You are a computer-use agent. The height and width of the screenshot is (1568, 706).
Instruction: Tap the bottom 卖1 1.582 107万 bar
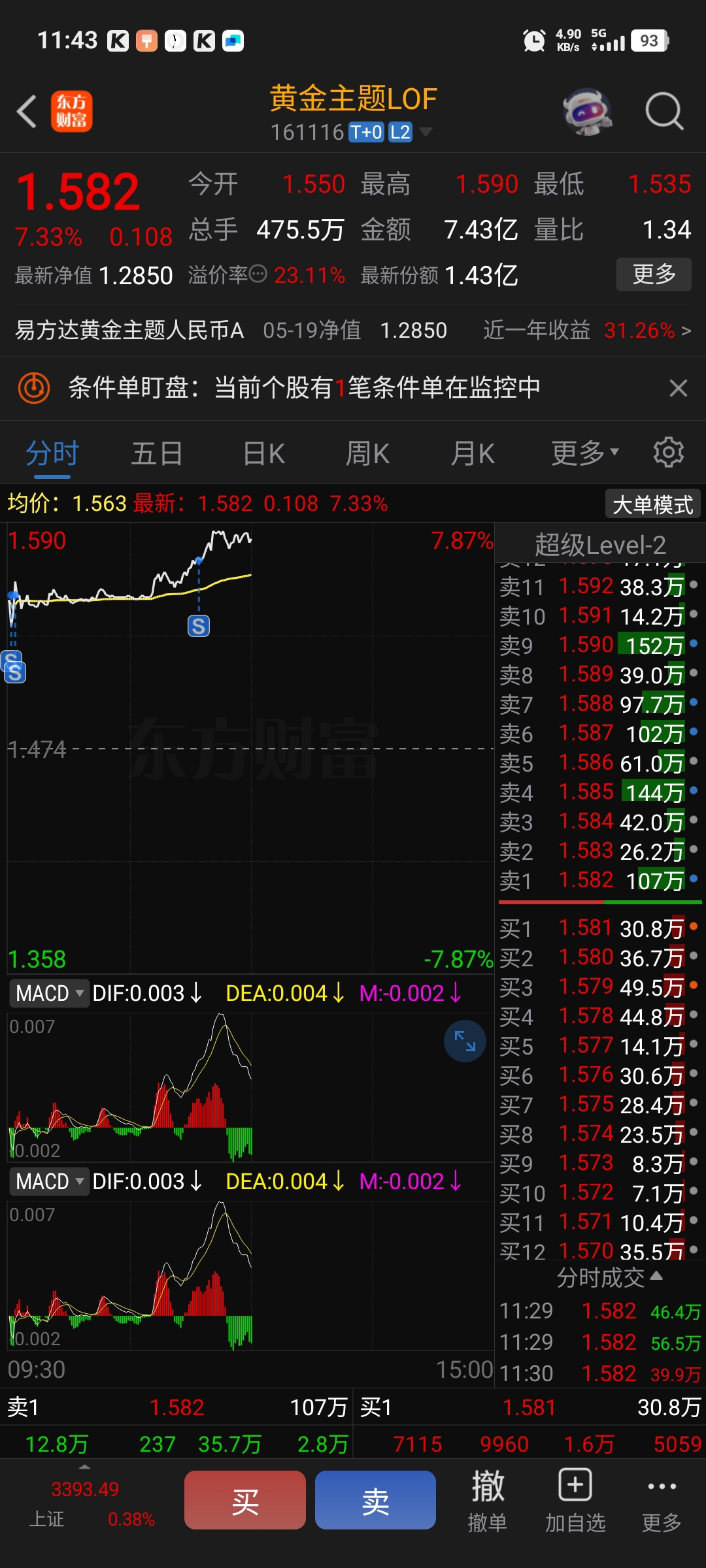click(176, 1407)
